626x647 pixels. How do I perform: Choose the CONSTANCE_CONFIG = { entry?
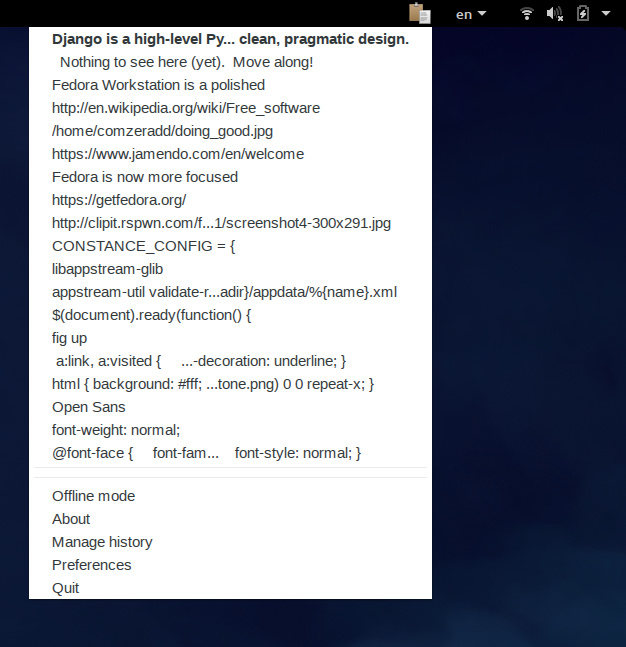pyautogui.click(x=230, y=246)
